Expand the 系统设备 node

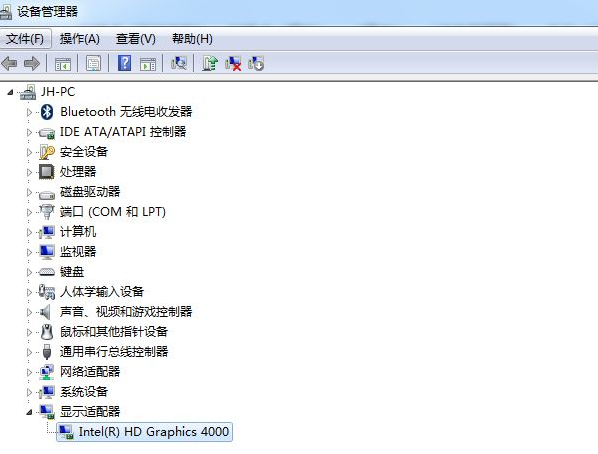point(29,392)
